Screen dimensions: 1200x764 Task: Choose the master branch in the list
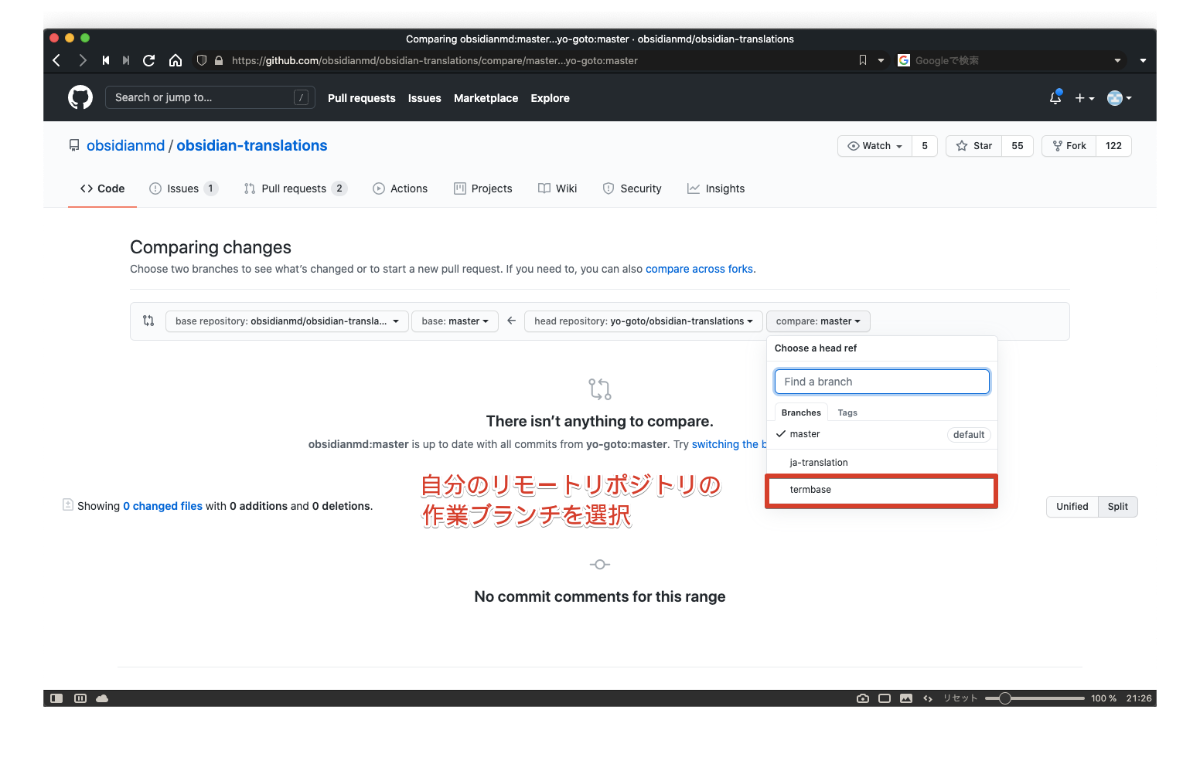[882, 435]
